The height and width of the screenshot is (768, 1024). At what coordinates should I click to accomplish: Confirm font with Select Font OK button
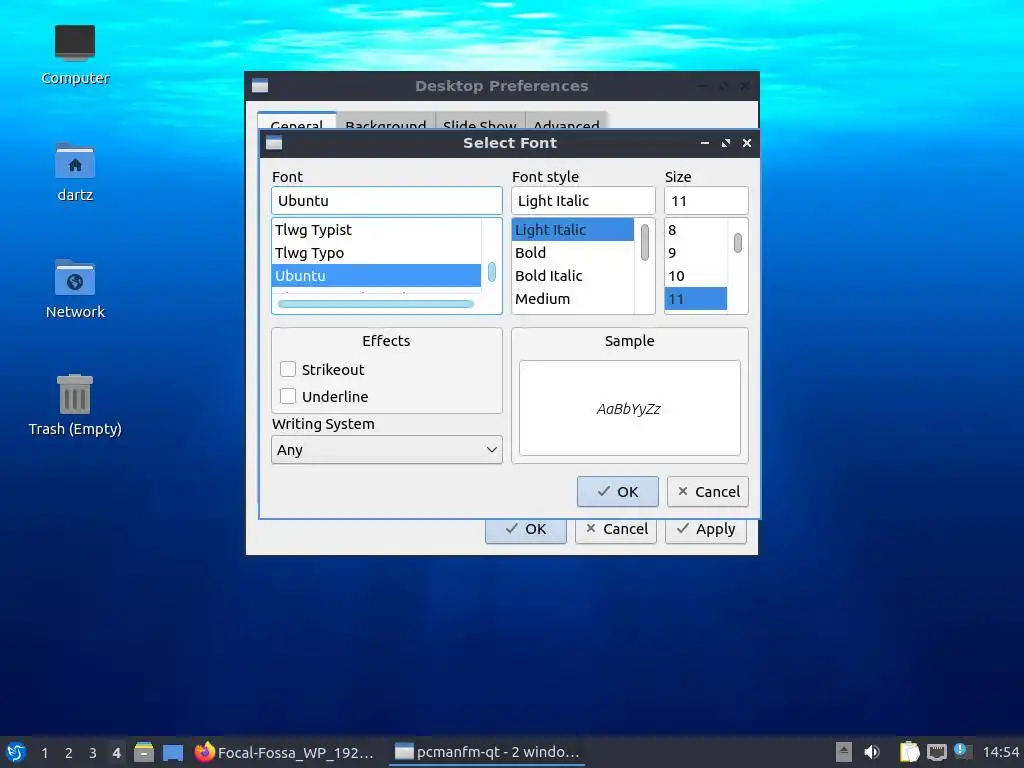pyautogui.click(x=617, y=492)
